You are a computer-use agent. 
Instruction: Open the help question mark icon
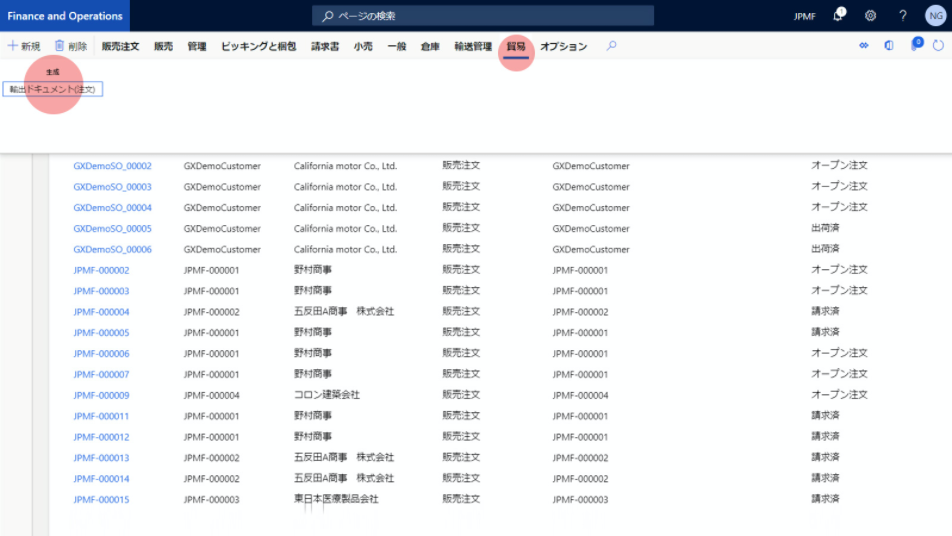tap(903, 16)
